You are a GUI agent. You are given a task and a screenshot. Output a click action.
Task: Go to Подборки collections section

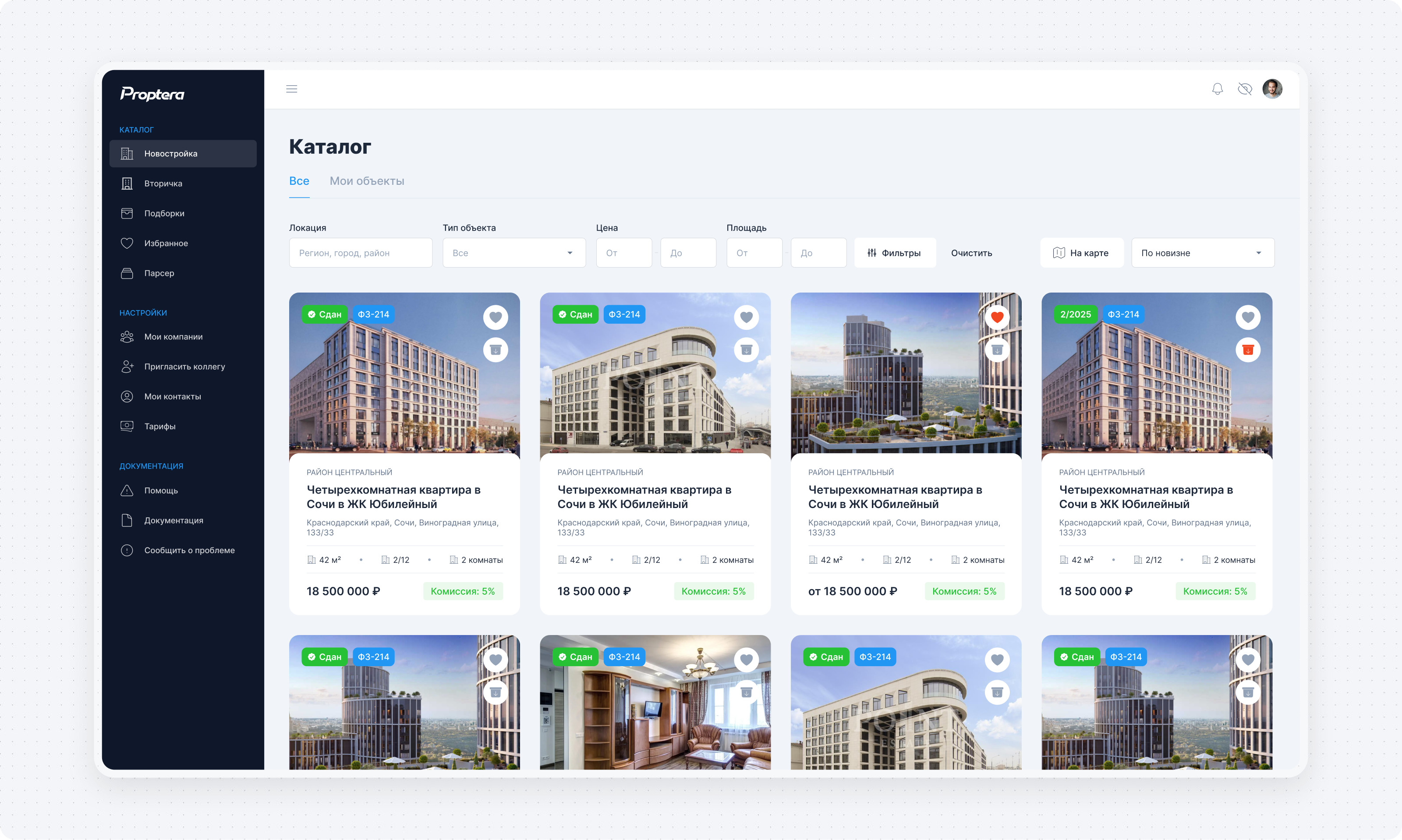point(164,213)
